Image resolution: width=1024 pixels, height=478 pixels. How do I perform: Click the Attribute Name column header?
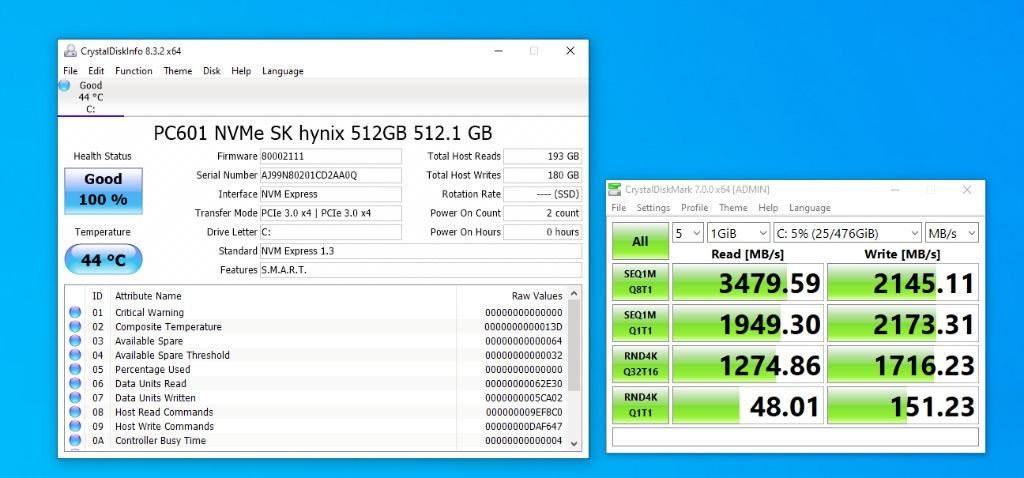pyautogui.click(x=283, y=296)
